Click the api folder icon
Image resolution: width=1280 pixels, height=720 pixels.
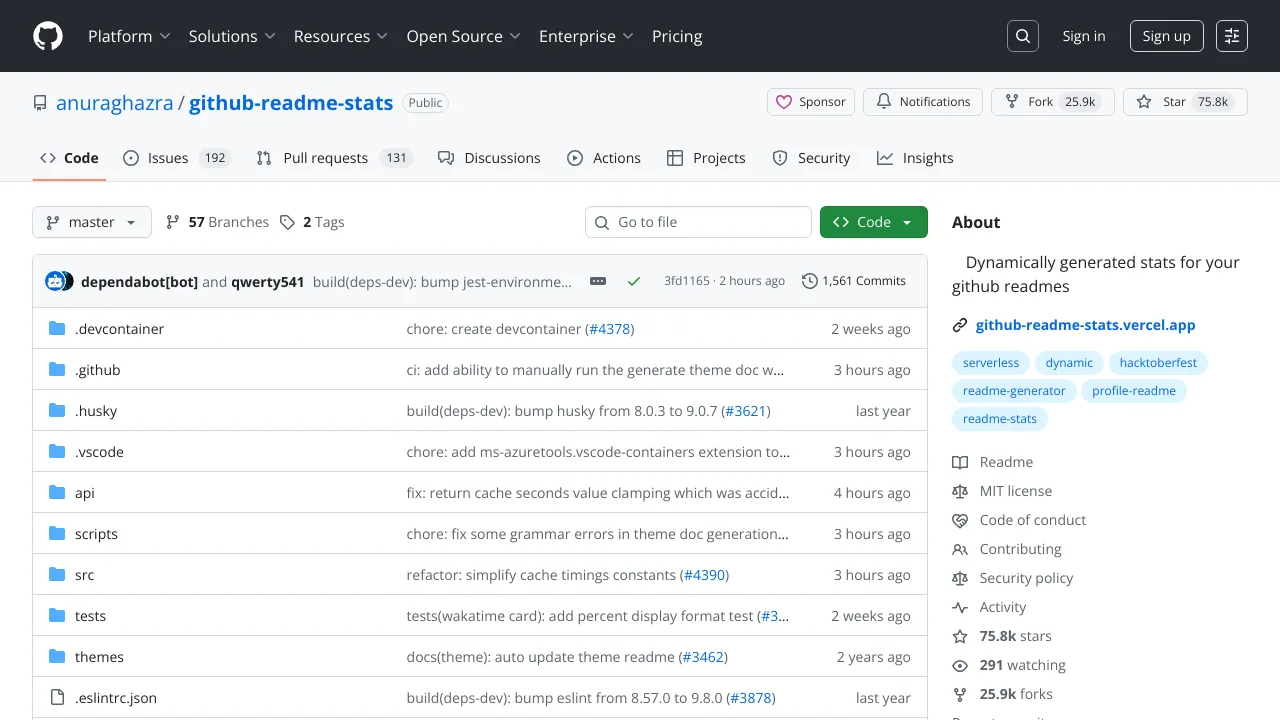pyautogui.click(x=57, y=492)
